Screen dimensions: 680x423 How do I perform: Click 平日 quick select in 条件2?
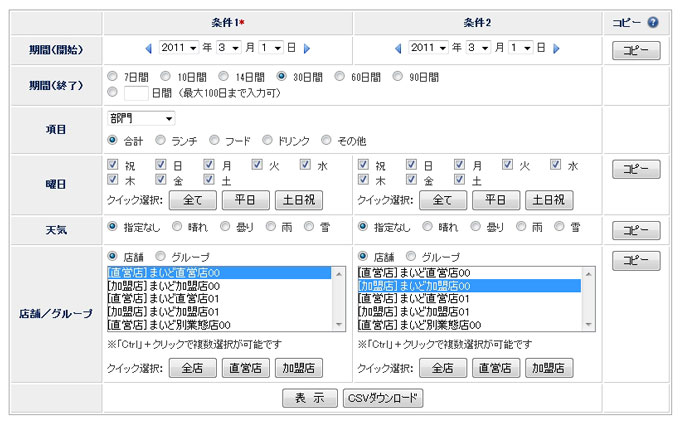[496, 200]
